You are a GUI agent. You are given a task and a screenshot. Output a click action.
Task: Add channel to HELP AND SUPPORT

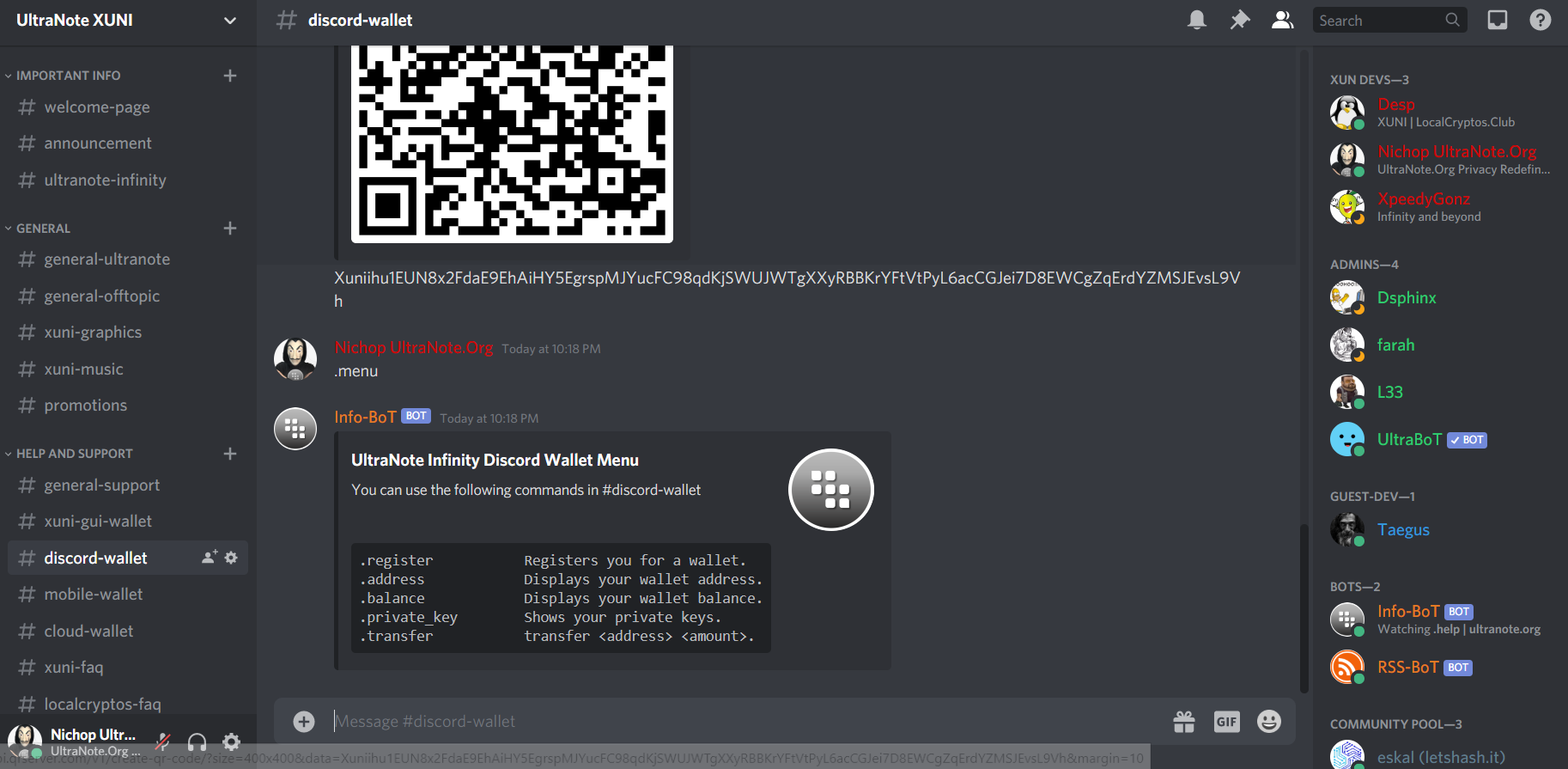[230, 454]
